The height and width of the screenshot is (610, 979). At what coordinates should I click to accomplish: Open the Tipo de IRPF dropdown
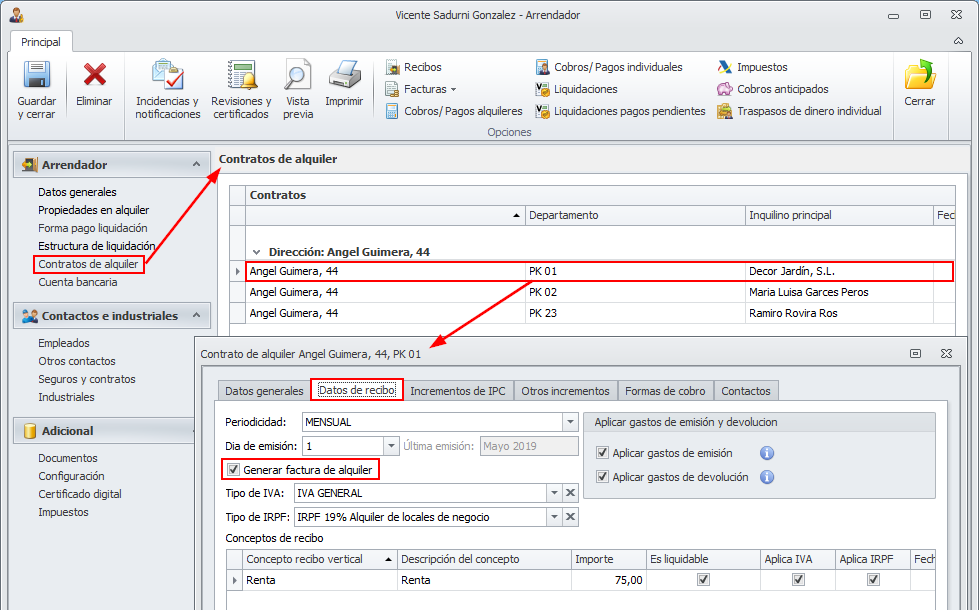554,516
